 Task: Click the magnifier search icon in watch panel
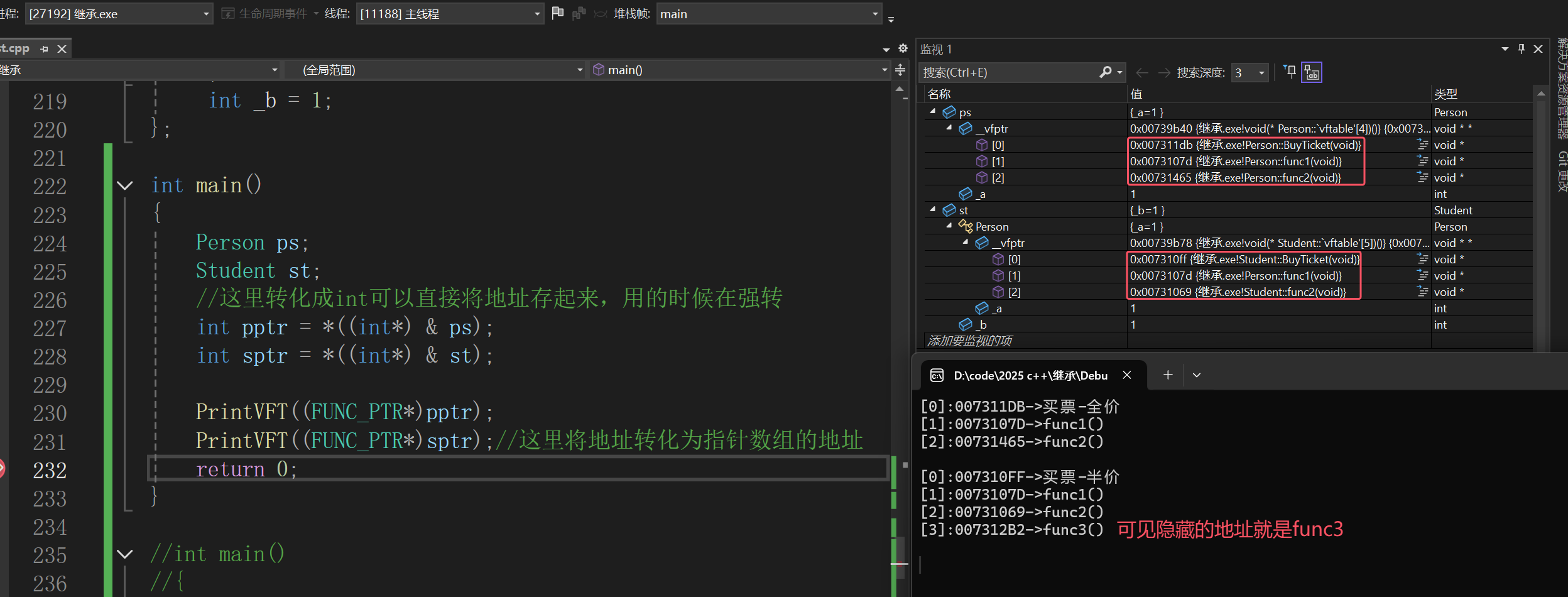tap(1106, 72)
